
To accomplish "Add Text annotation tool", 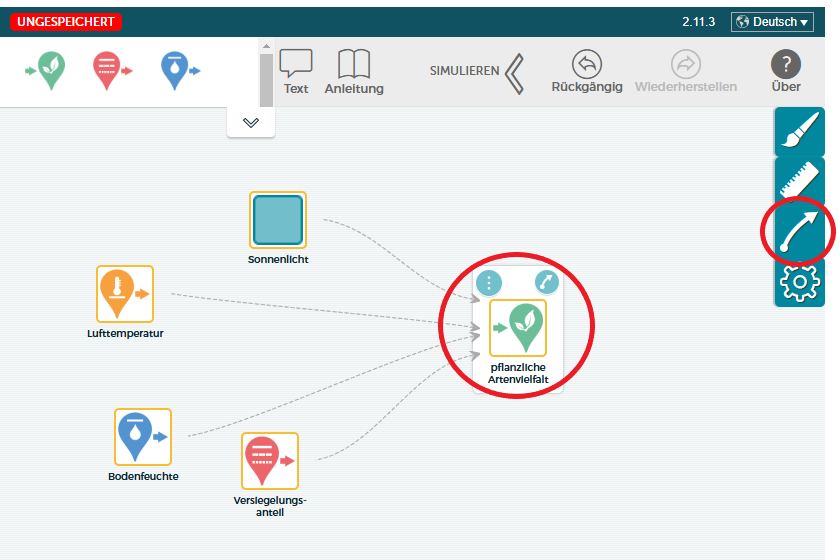I will click(x=296, y=71).
